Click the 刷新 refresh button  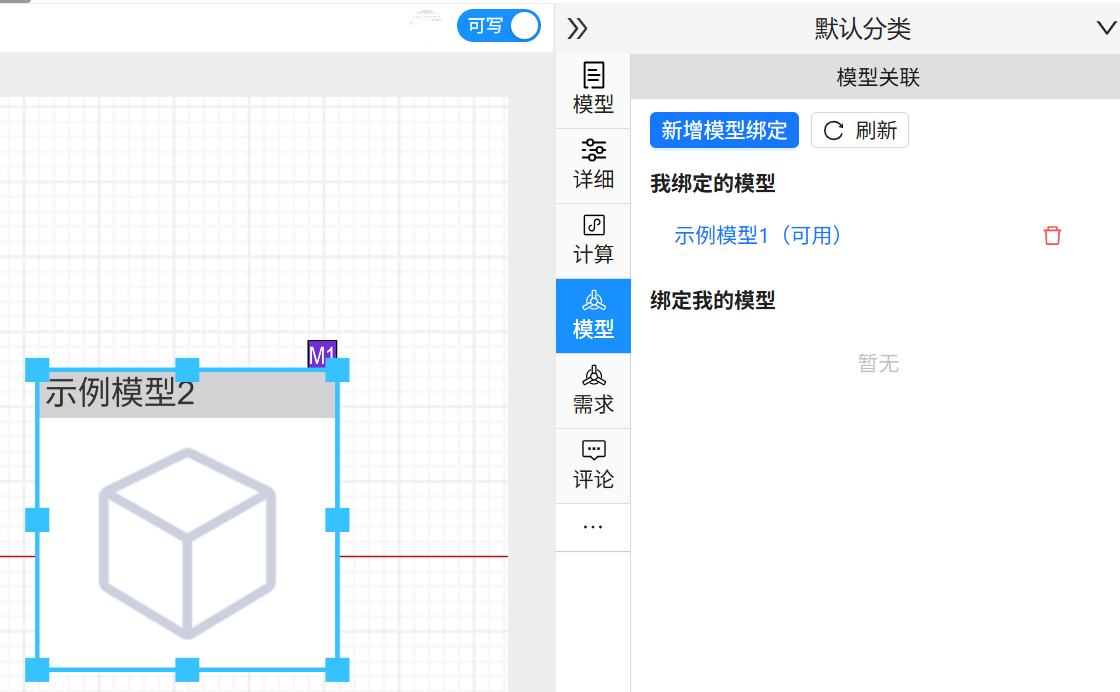click(859, 130)
